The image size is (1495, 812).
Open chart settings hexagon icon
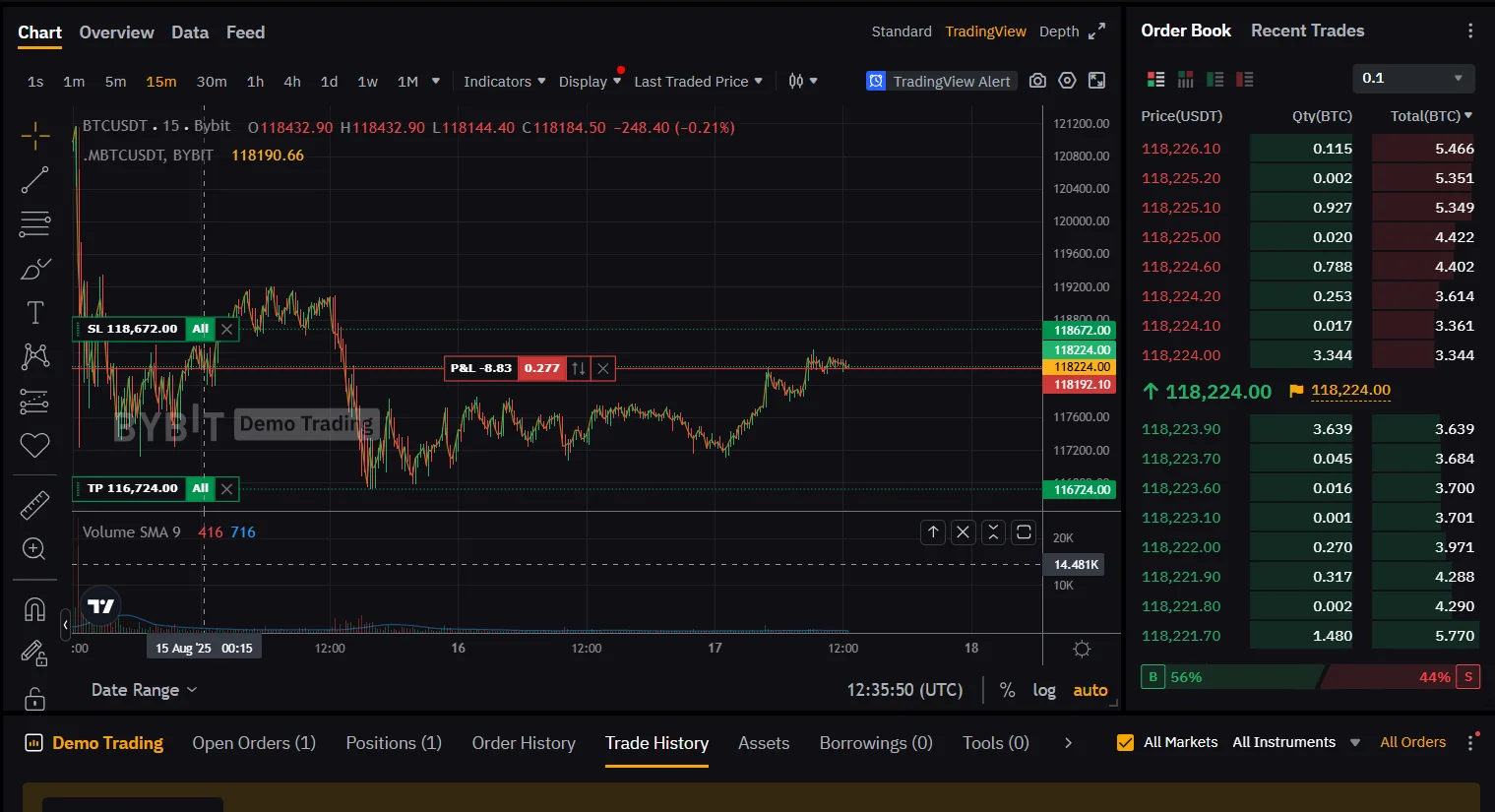click(1067, 81)
